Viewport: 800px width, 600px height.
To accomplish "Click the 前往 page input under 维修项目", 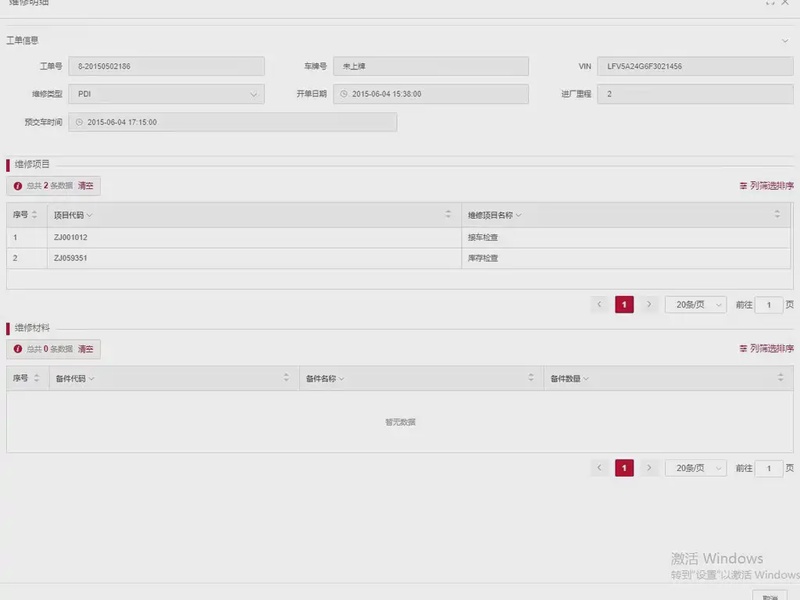I will (x=768, y=305).
